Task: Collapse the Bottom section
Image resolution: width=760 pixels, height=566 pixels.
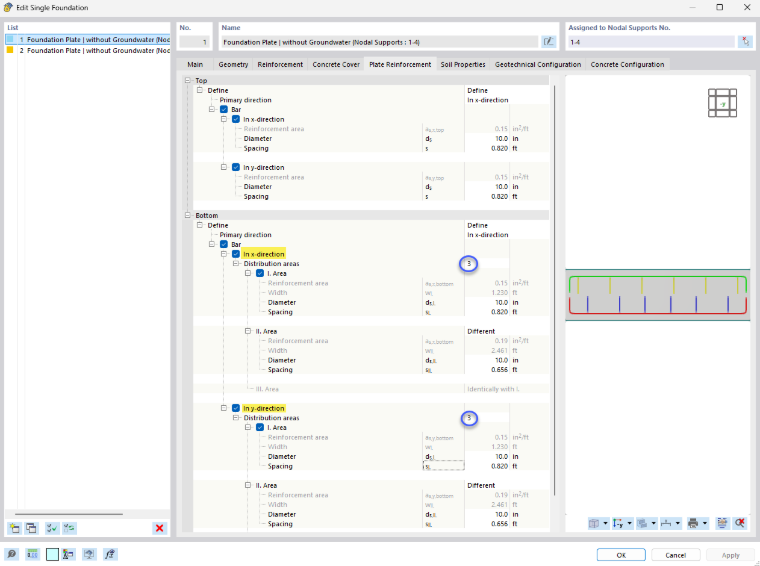Action: [188, 215]
